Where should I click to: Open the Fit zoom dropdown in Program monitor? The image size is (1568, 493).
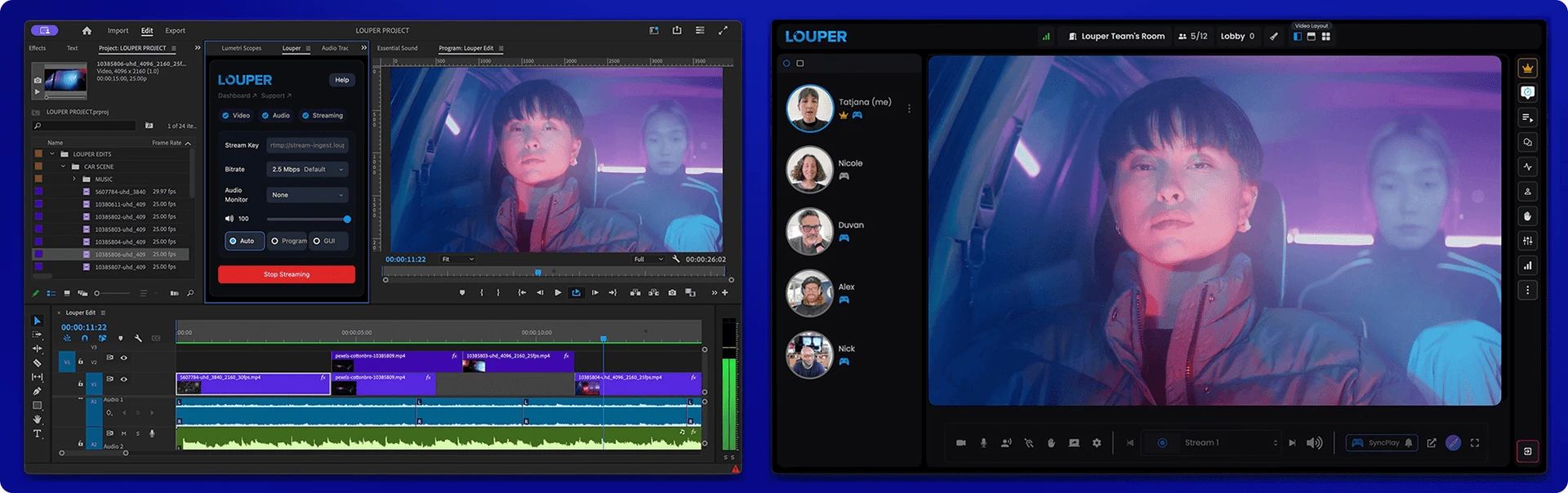pyautogui.click(x=457, y=260)
